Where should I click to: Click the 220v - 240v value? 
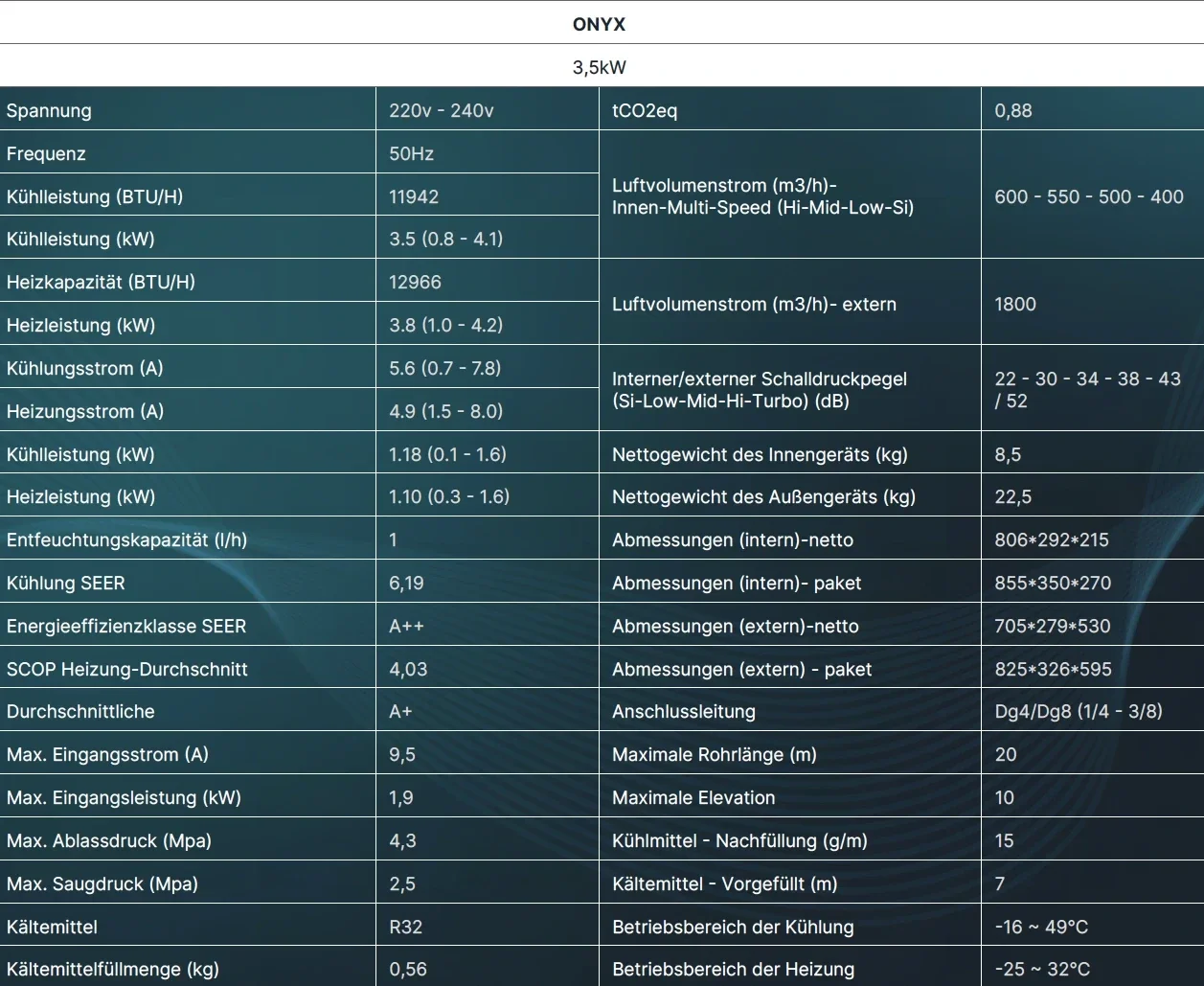pos(442,110)
